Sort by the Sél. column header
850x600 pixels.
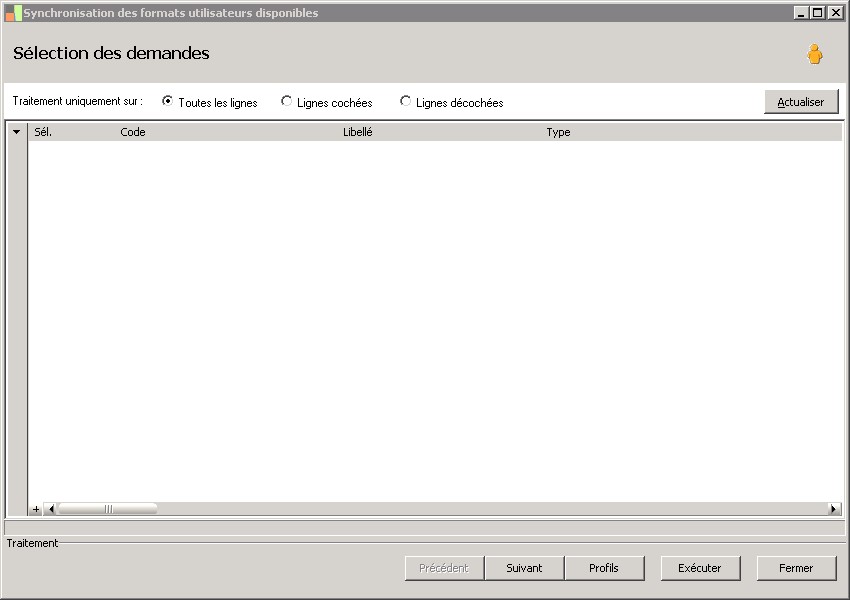43,132
